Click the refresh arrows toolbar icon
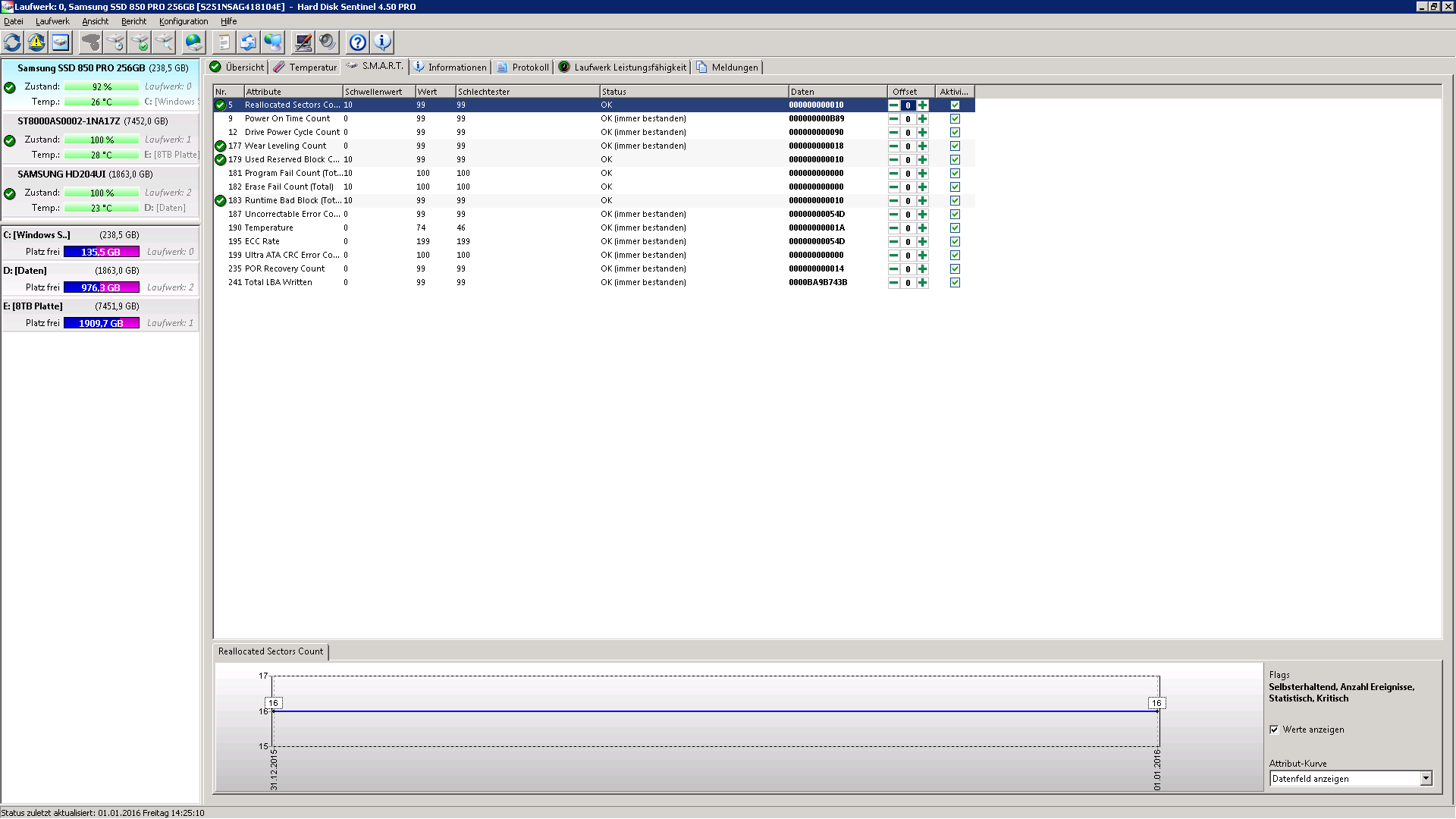1456x819 pixels. pos(13,42)
